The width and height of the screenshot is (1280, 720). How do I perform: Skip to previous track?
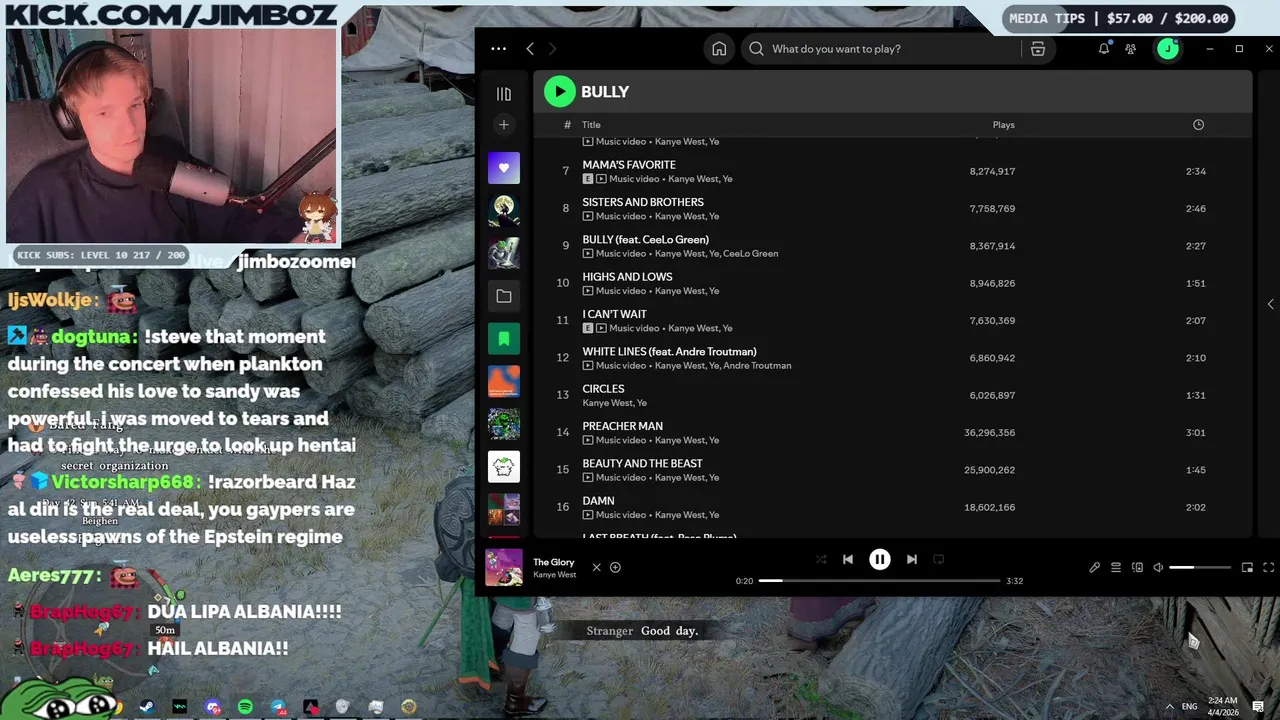coord(847,560)
